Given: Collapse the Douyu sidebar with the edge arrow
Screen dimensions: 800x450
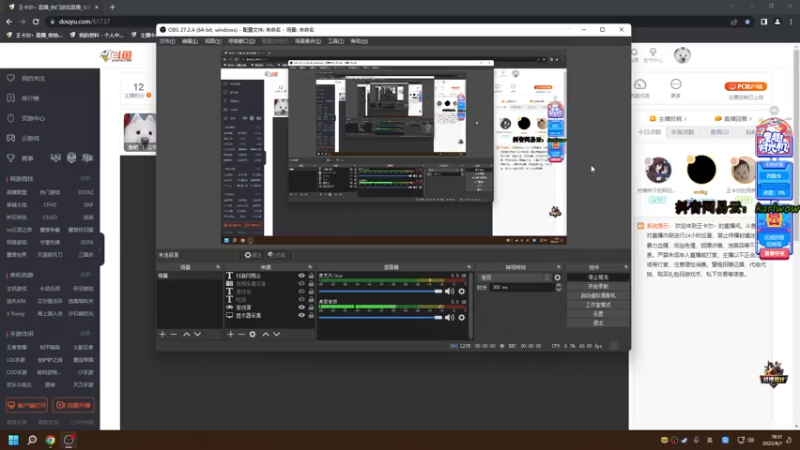Looking at the screenshot, I should [x=101, y=249].
